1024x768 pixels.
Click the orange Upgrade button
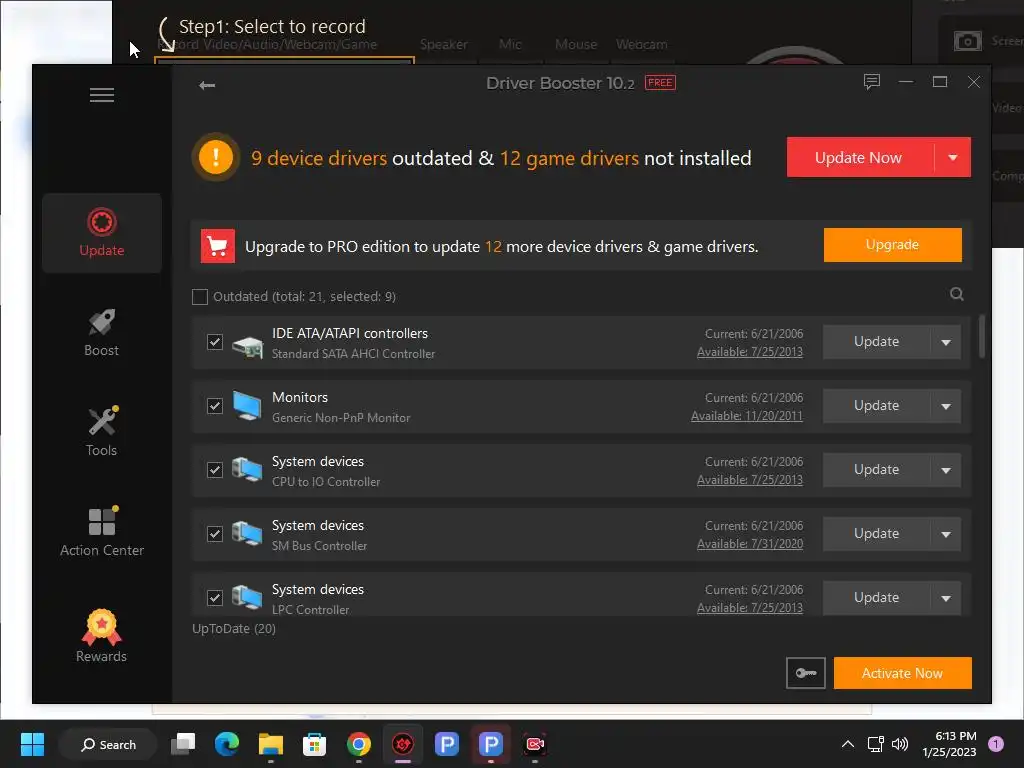pyautogui.click(x=892, y=245)
